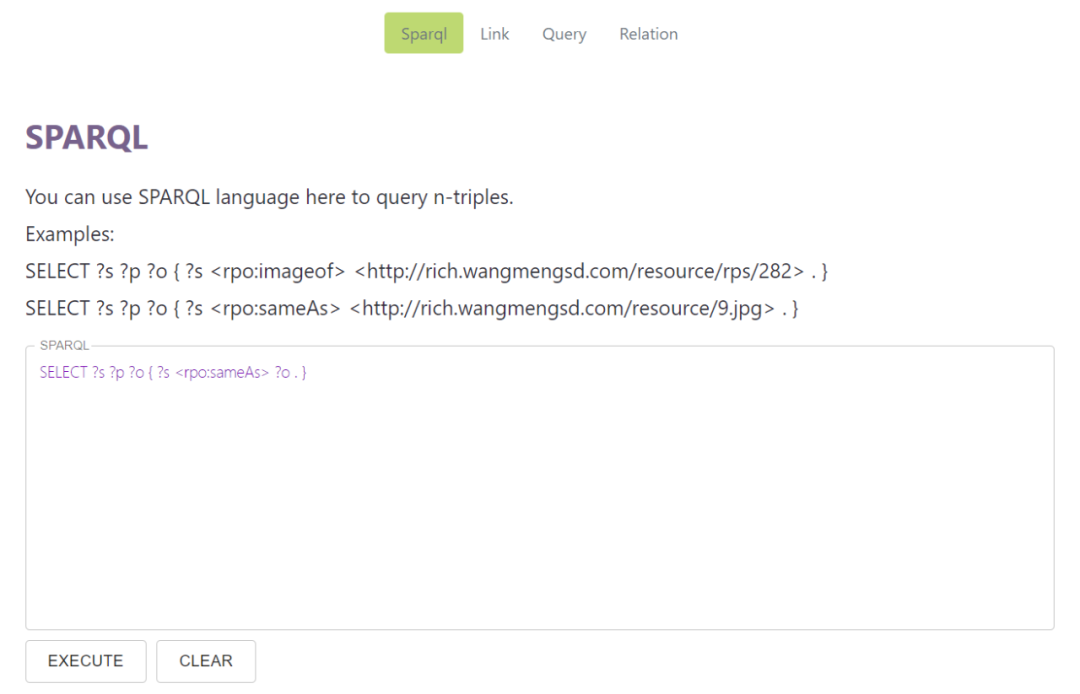Click the <rpo:imageof> predicate in example
This screenshot has height=694, width=1080.
(x=278, y=271)
